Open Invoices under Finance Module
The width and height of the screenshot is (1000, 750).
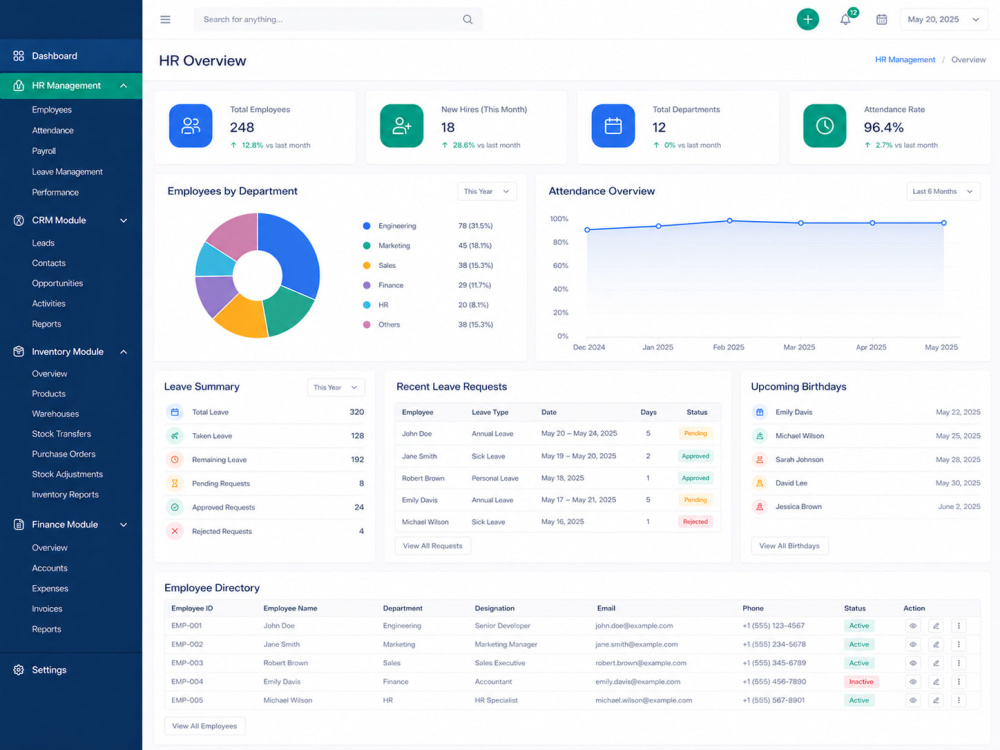click(47, 608)
